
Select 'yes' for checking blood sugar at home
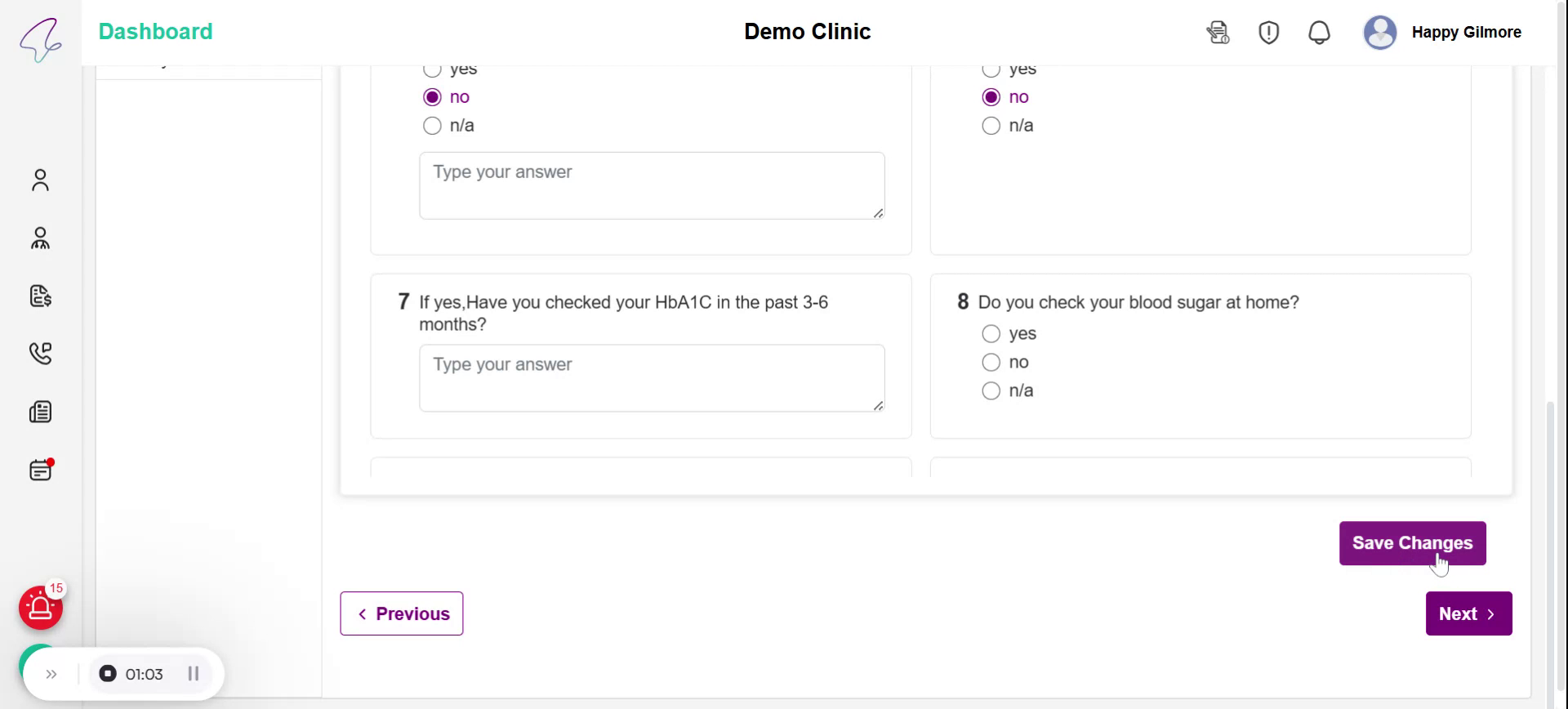pyautogui.click(x=991, y=334)
